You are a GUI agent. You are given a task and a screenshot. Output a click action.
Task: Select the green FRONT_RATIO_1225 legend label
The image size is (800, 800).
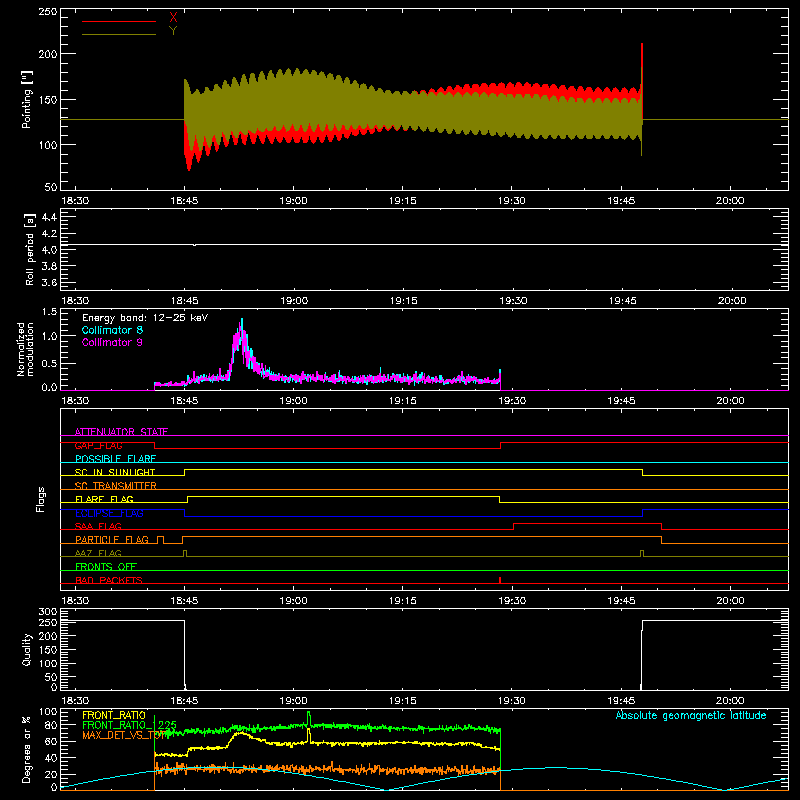[x=129, y=725]
